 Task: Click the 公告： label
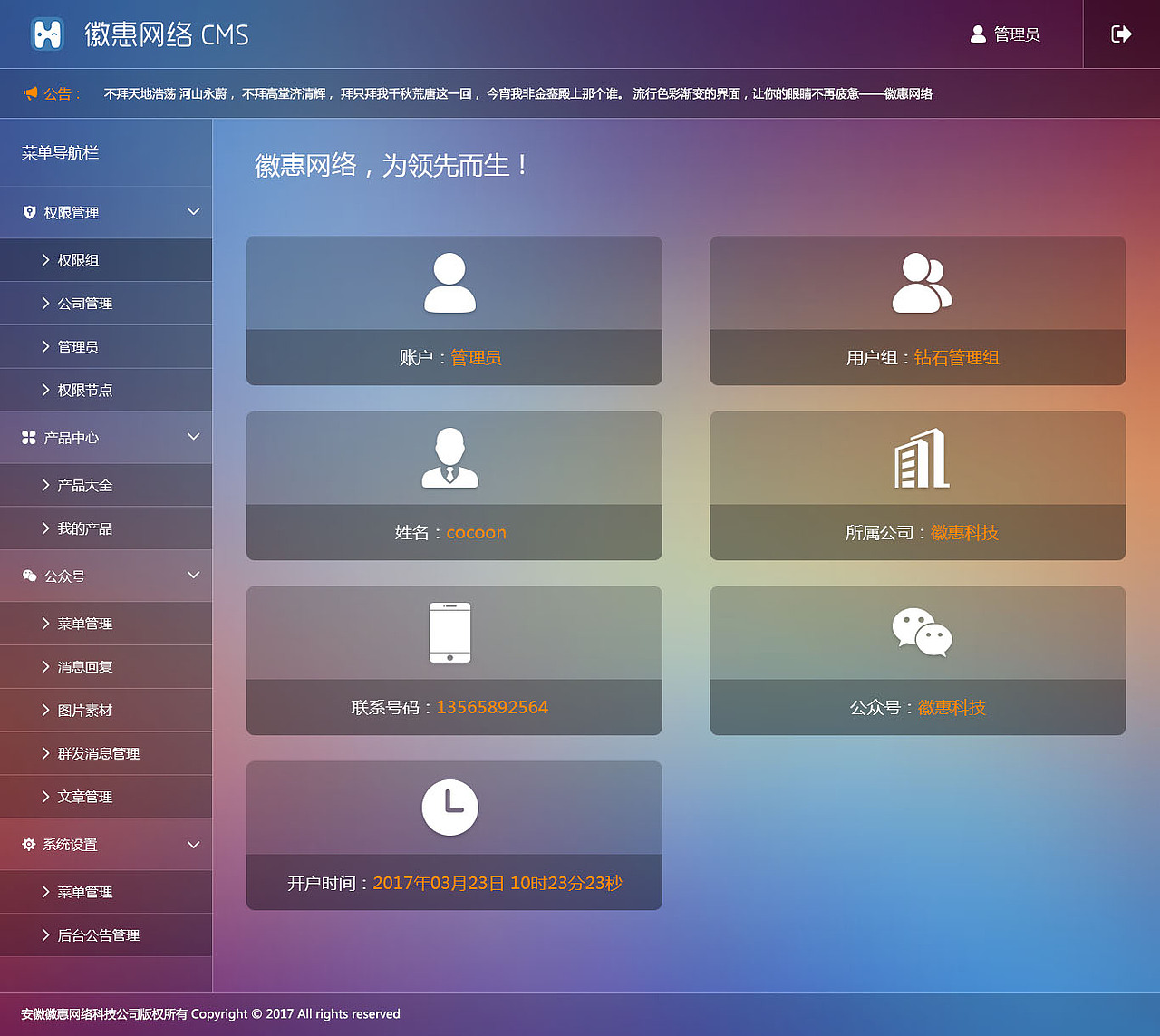(63, 93)
